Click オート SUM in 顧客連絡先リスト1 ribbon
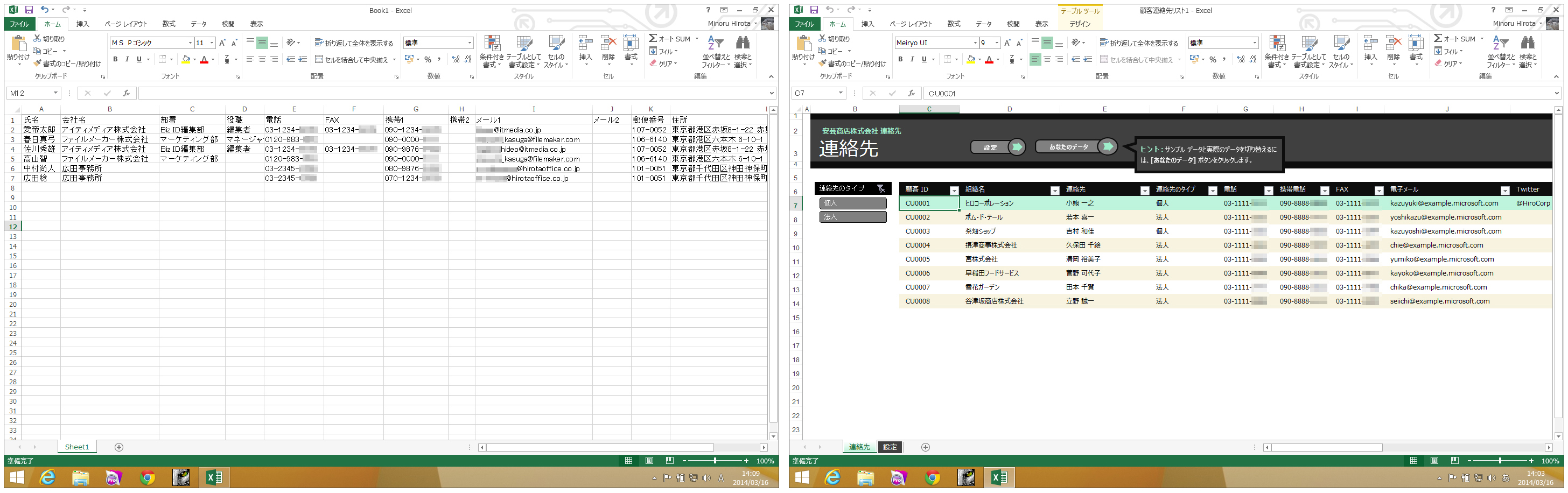This screenshot has height=493, width=1568. pyautogui.click(x=1459, y=38)
